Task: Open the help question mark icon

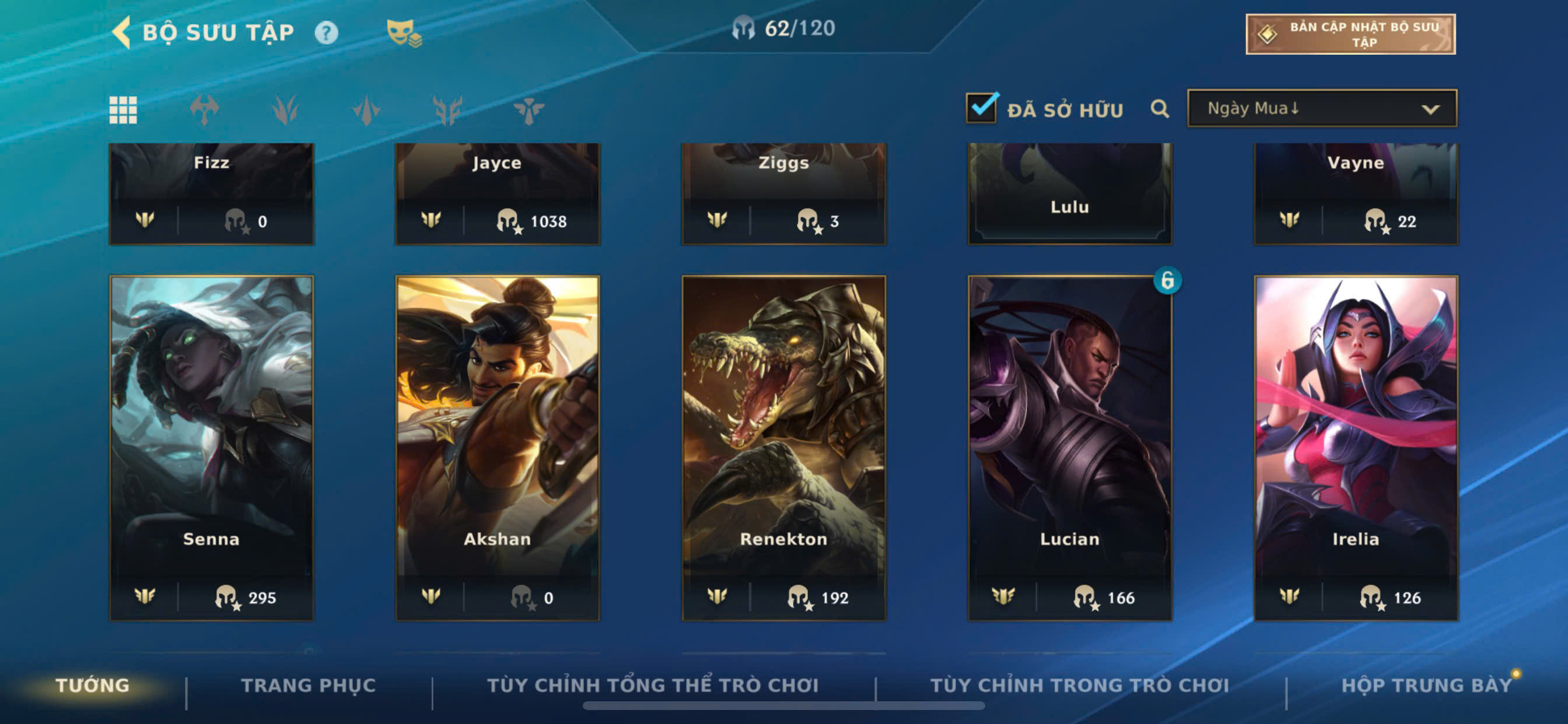Action: (x=326, y=33)
